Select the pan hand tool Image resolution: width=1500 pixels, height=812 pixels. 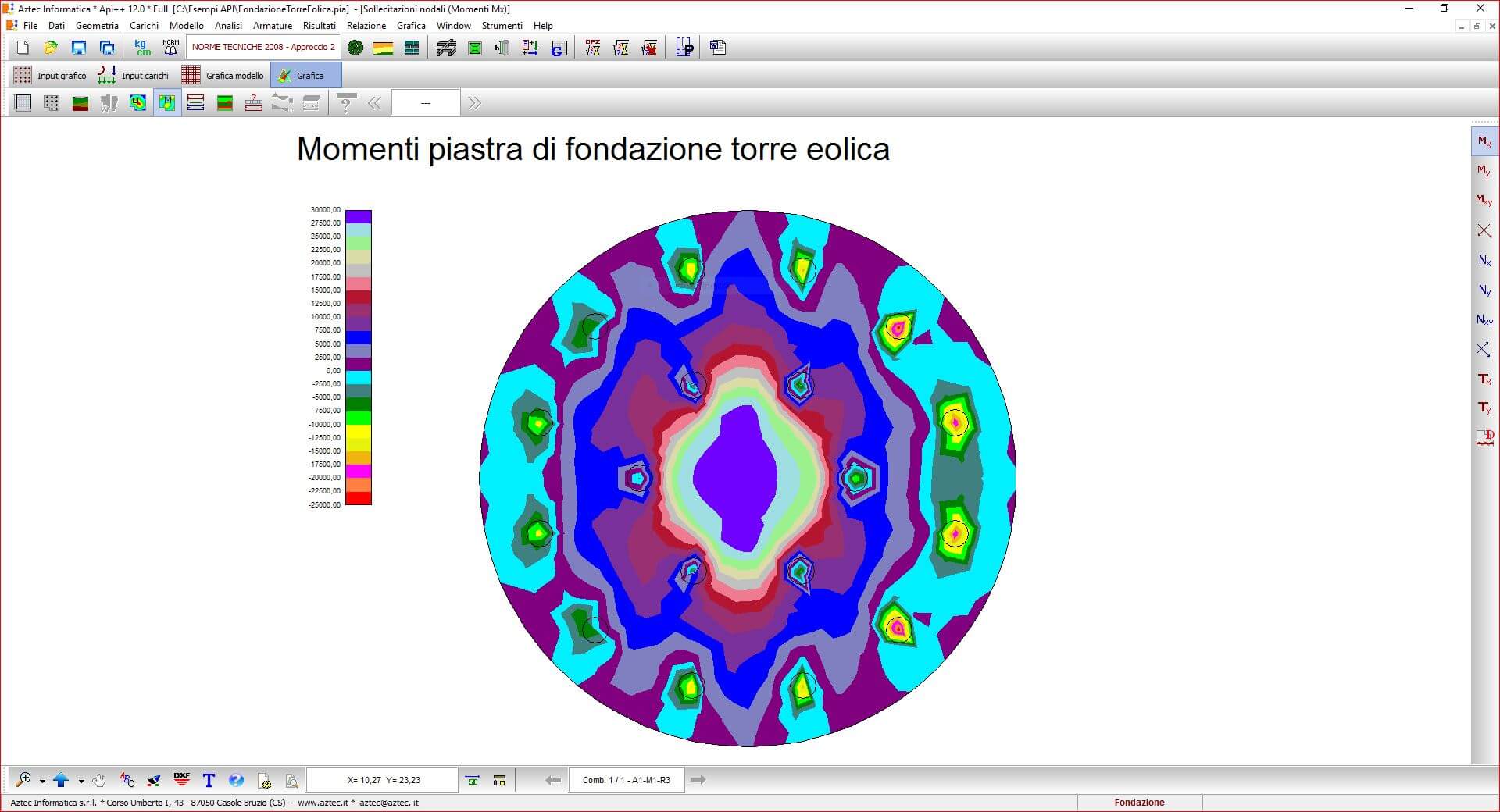click(x=99, y=779)
